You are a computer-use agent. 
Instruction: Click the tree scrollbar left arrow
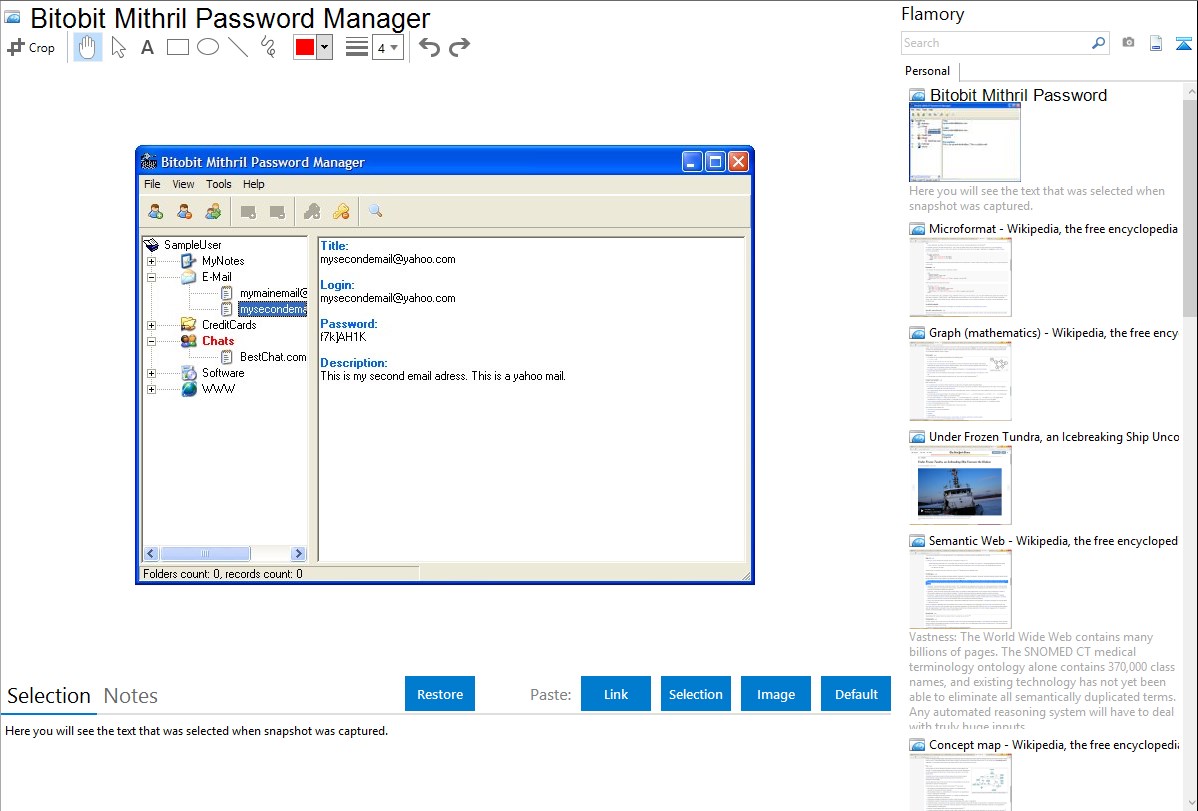(151, 553)
